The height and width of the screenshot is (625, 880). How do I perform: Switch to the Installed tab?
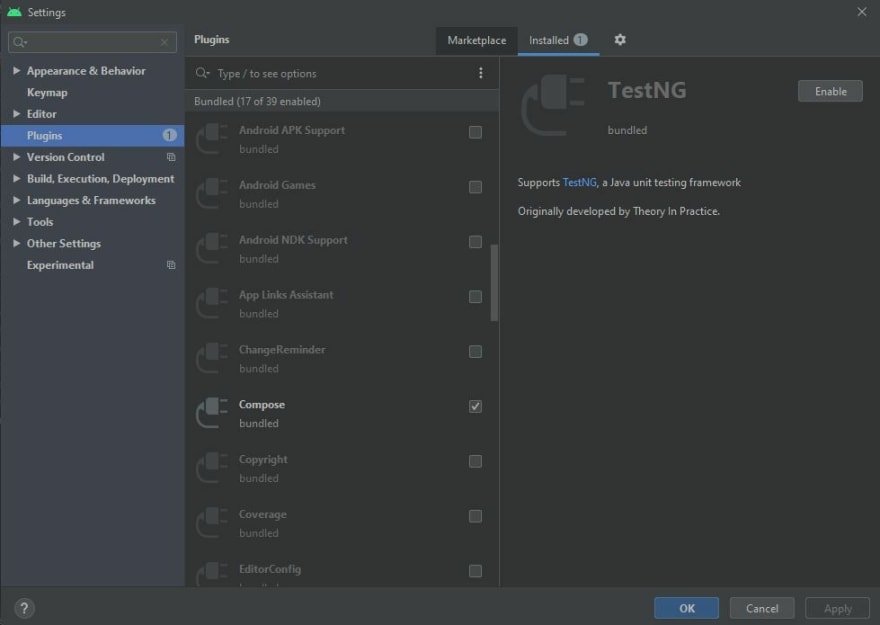tap(558, 40)
